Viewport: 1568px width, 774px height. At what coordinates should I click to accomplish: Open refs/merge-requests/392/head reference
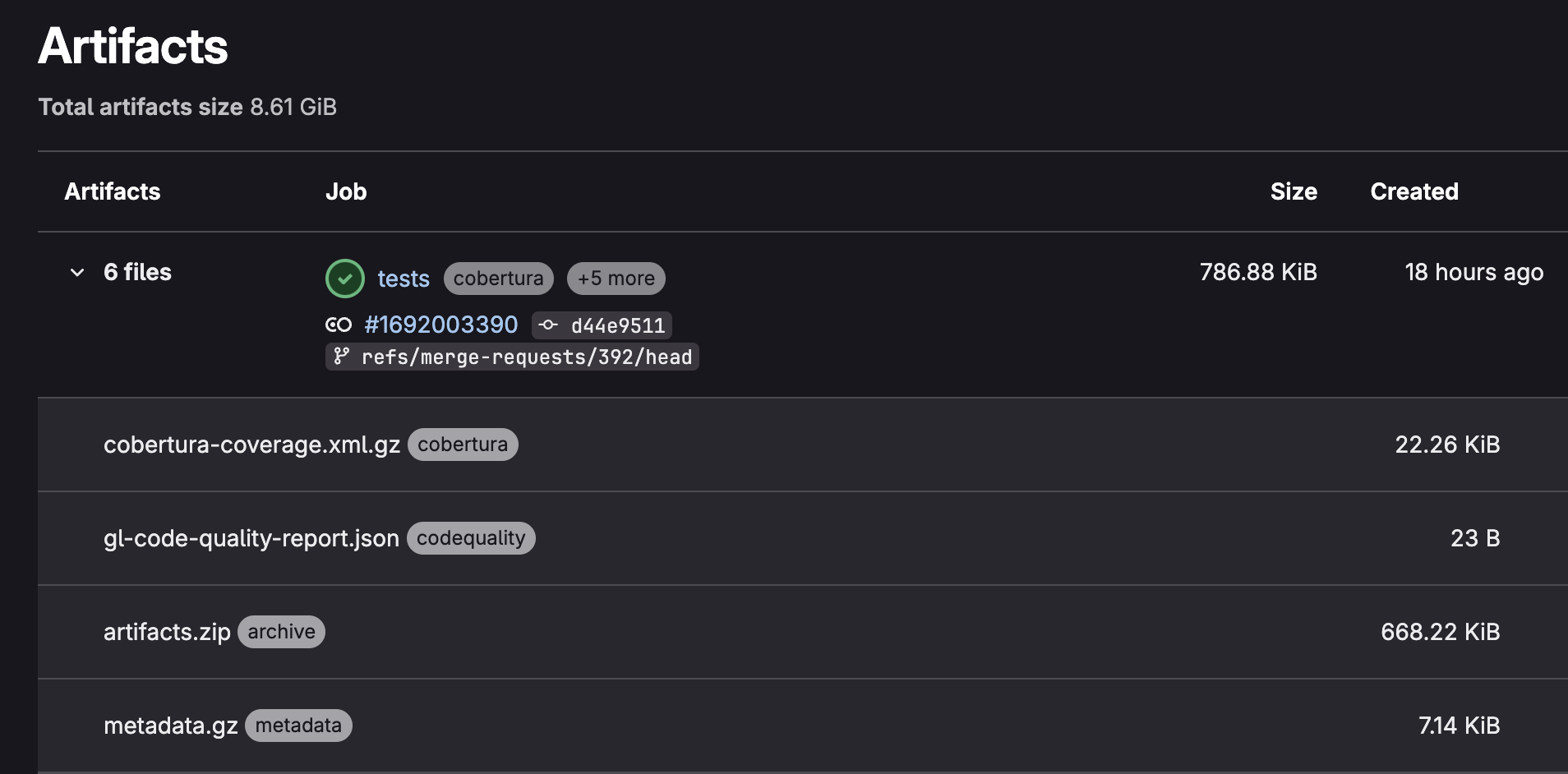point(527,357)
